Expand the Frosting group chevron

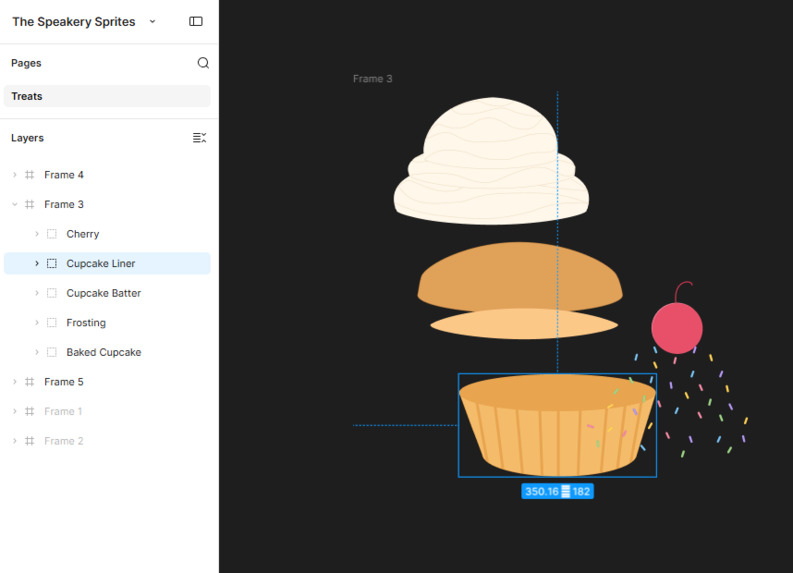(37, 323)
